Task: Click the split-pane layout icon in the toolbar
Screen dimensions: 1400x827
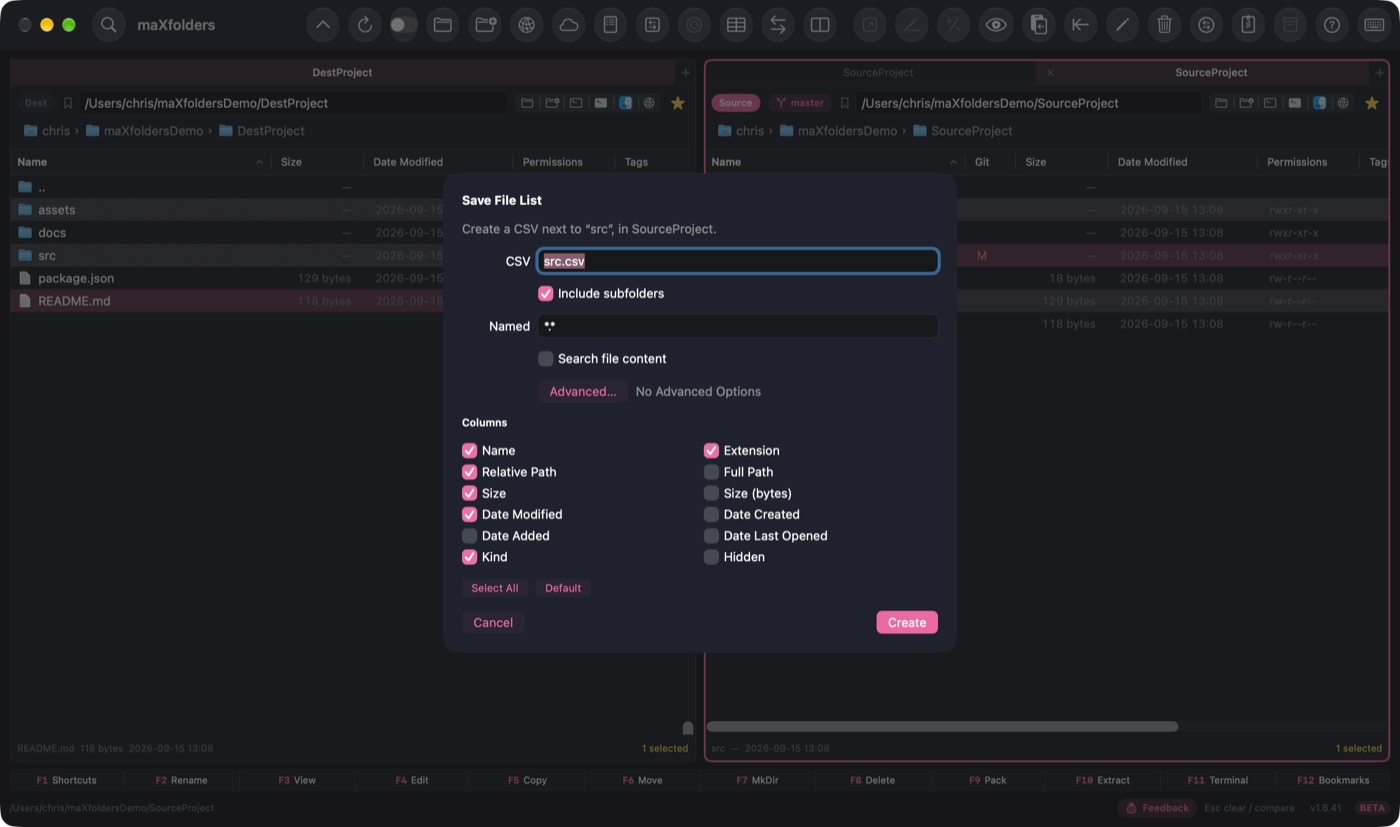Action: click(x=820, y=25)
